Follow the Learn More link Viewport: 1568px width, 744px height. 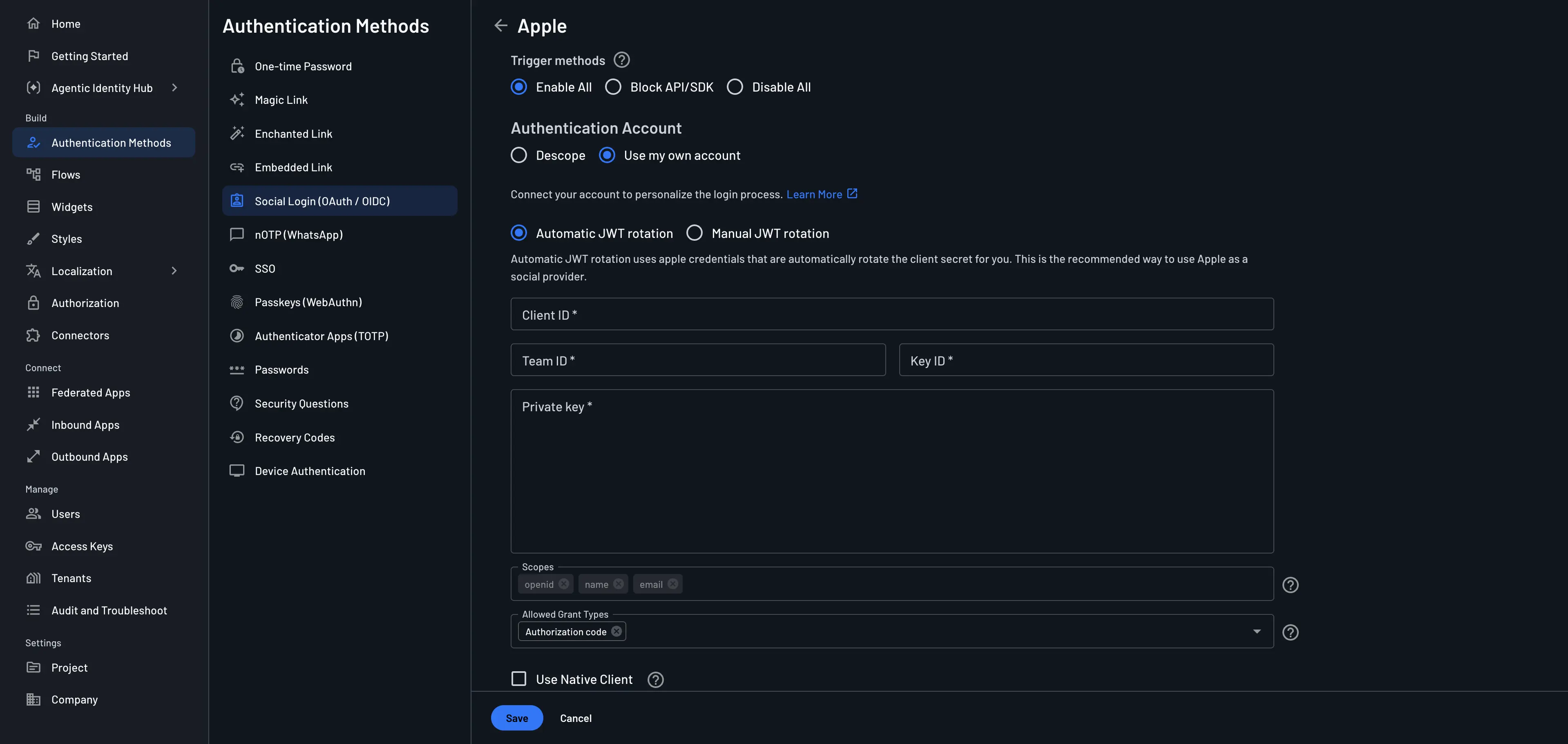pos(821,194)
